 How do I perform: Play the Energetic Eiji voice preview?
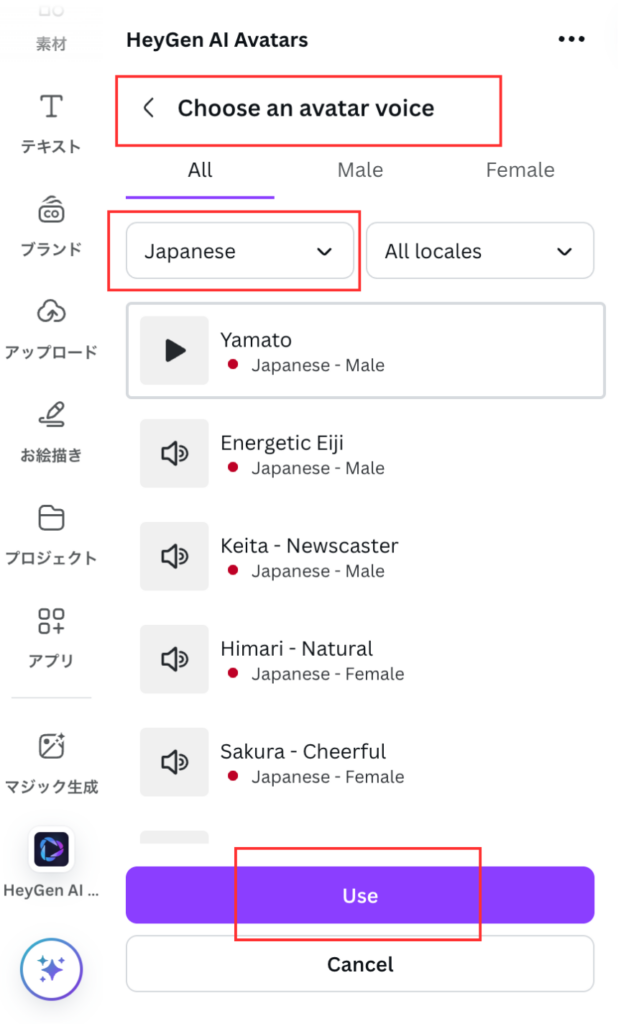click(x=174, y=453)
